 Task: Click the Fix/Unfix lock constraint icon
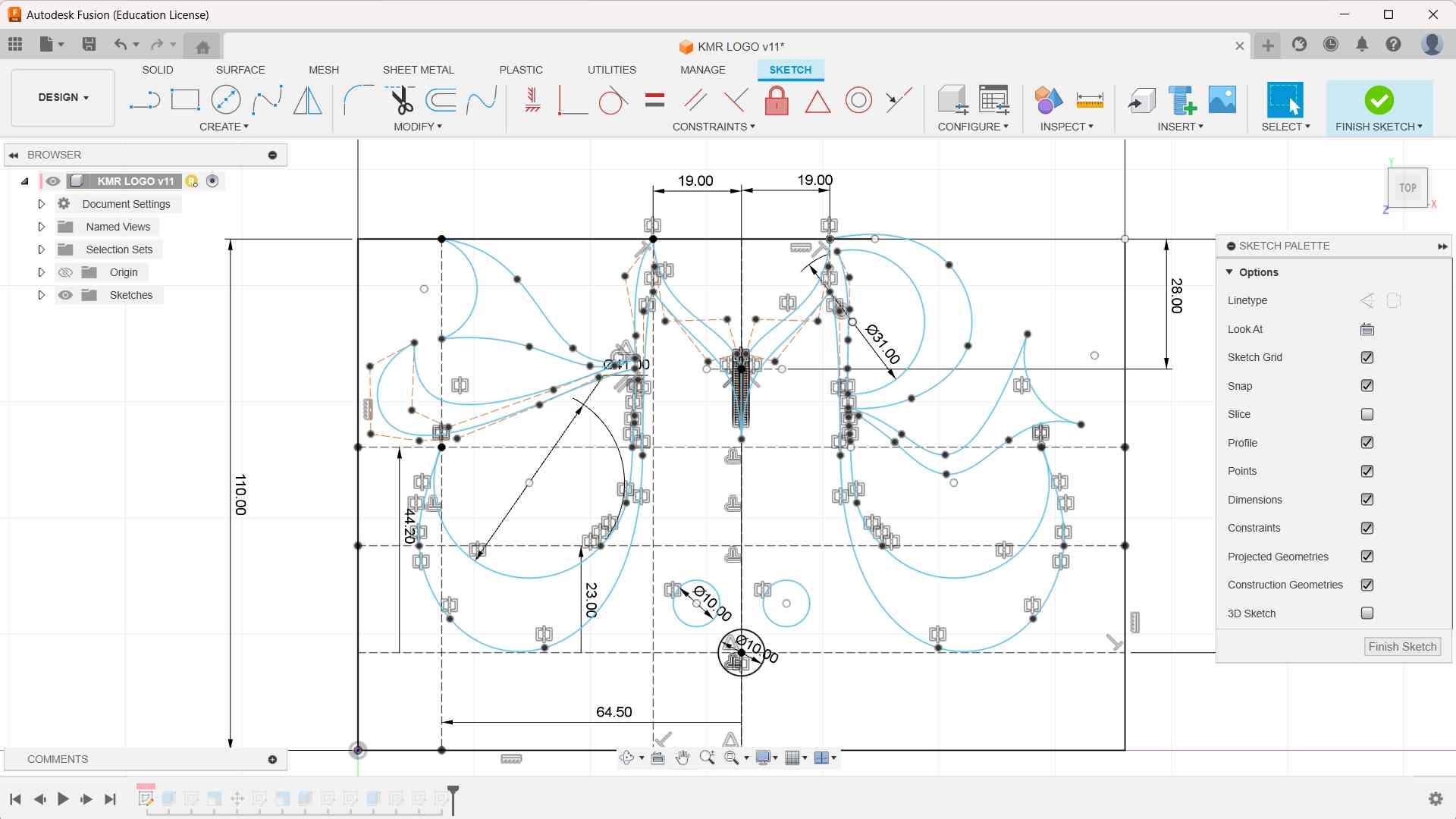point(777,100)
